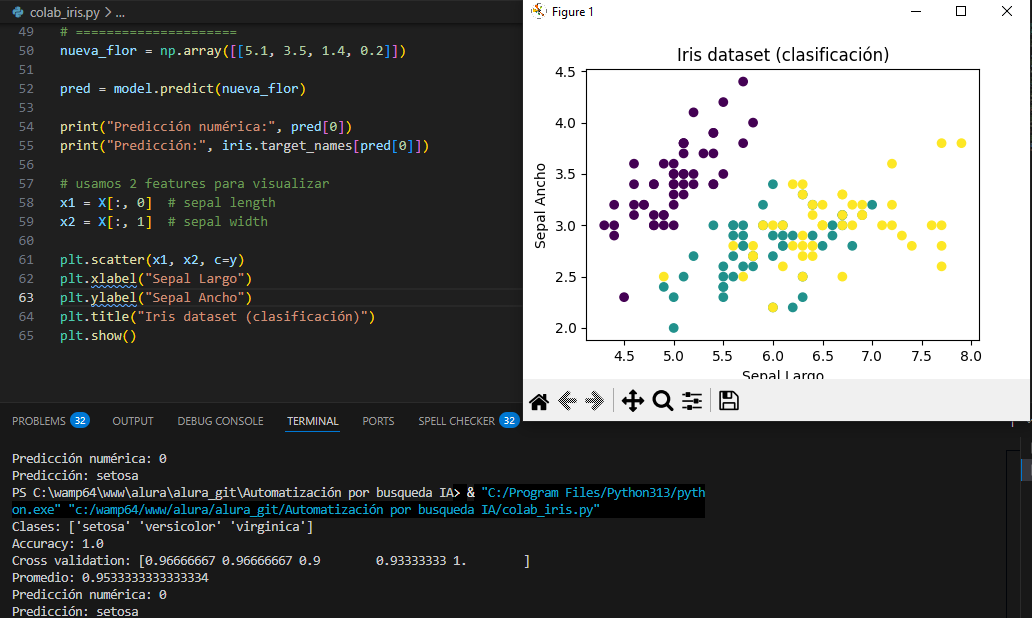This screenshot has width=1032, height=618.
Task: Activate the Pan axes tool in Figure 1
Action: (632, 401)
